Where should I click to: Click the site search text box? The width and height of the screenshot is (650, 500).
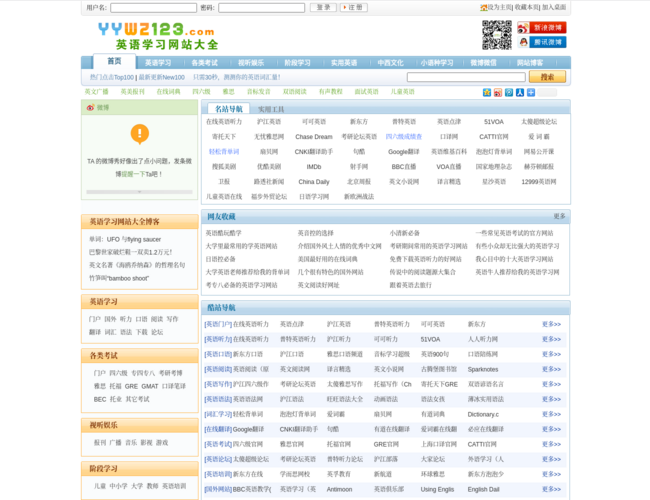pyautogui.click(x=466, y=77)
